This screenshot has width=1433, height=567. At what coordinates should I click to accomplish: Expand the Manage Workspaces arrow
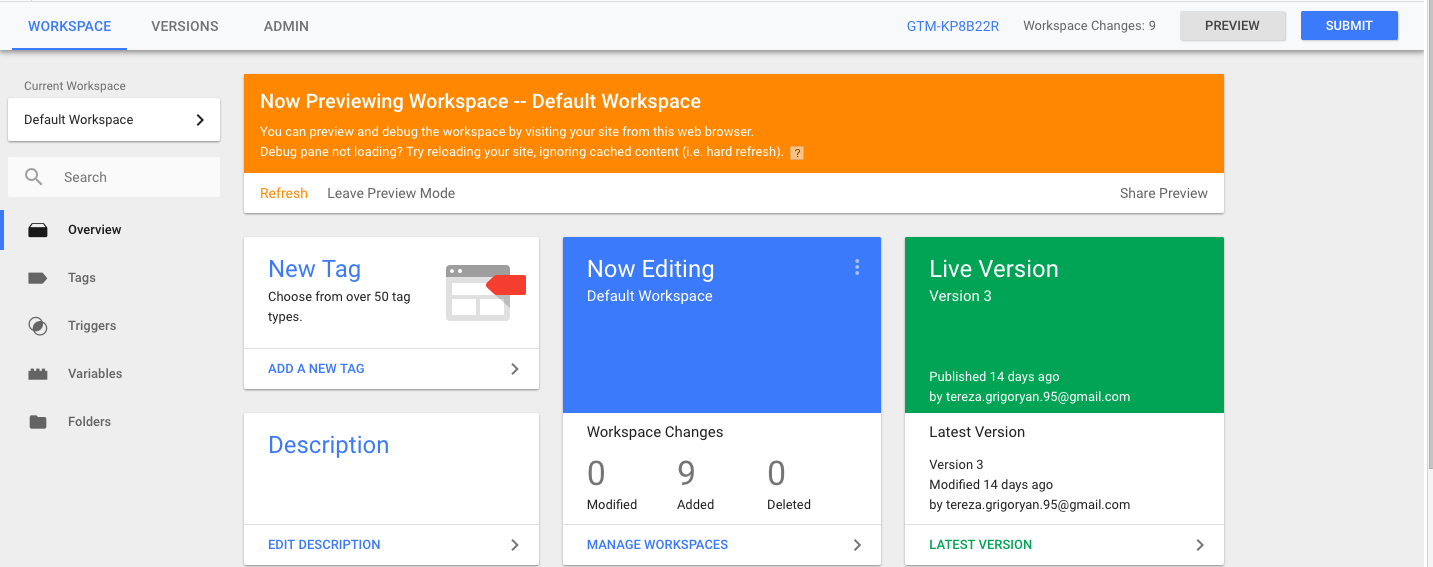(x=857, y=545)
